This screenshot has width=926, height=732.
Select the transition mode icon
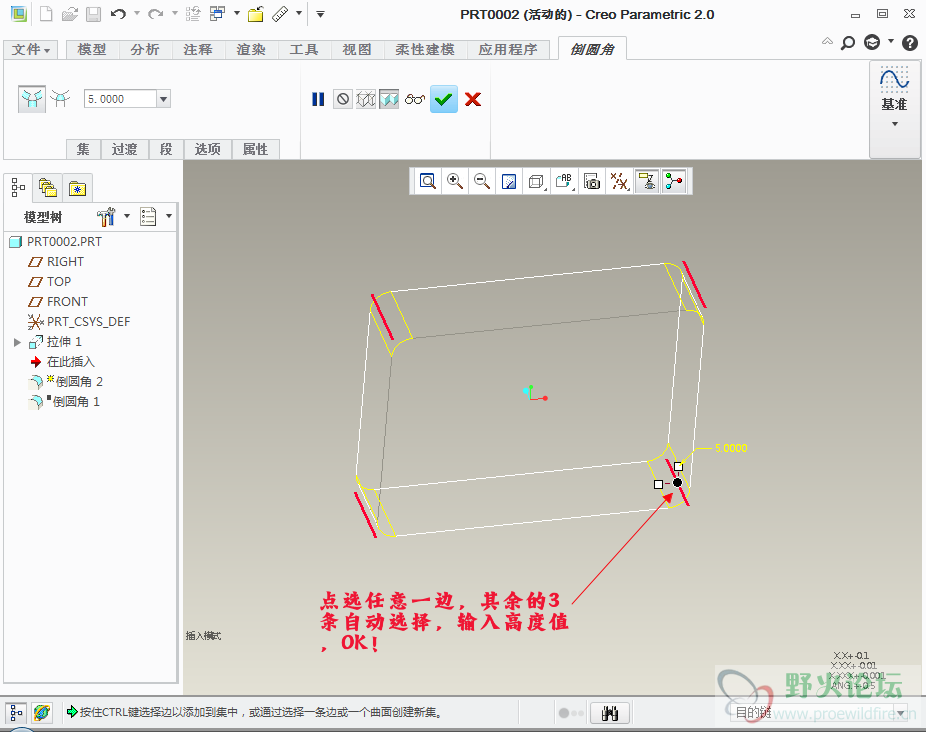pyautogui.click(x=60, y=98)
